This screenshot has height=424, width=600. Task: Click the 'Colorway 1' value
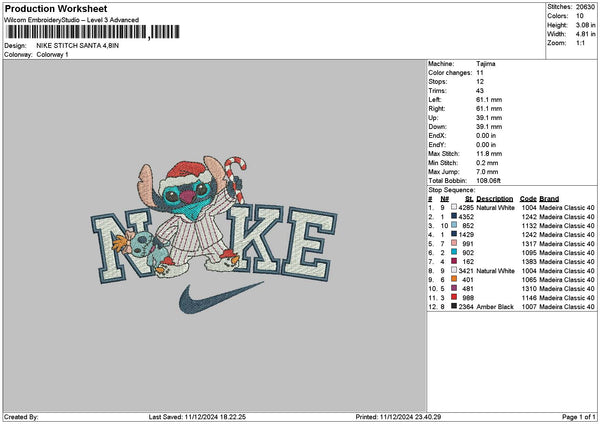(52, 55)
